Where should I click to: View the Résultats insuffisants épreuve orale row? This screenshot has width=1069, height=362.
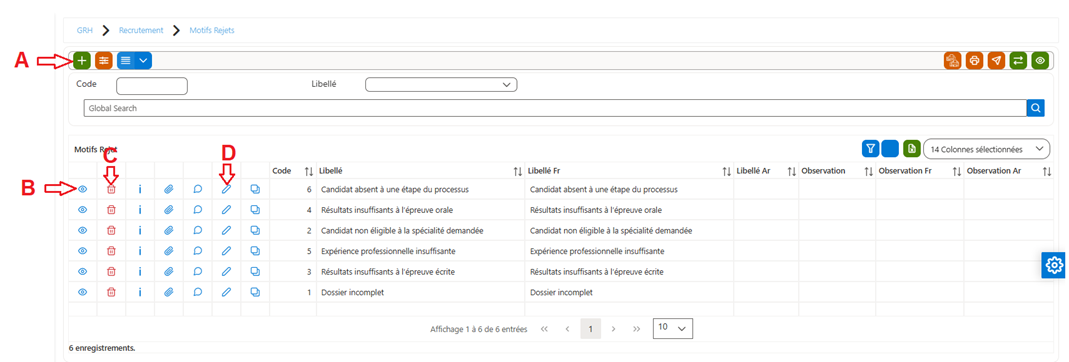[x=82, y=210]
